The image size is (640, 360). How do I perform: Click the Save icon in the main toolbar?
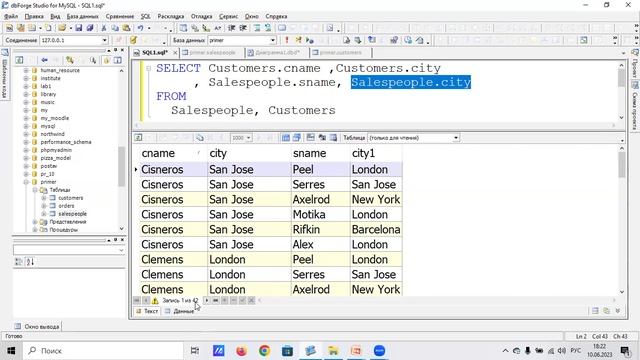78,28
